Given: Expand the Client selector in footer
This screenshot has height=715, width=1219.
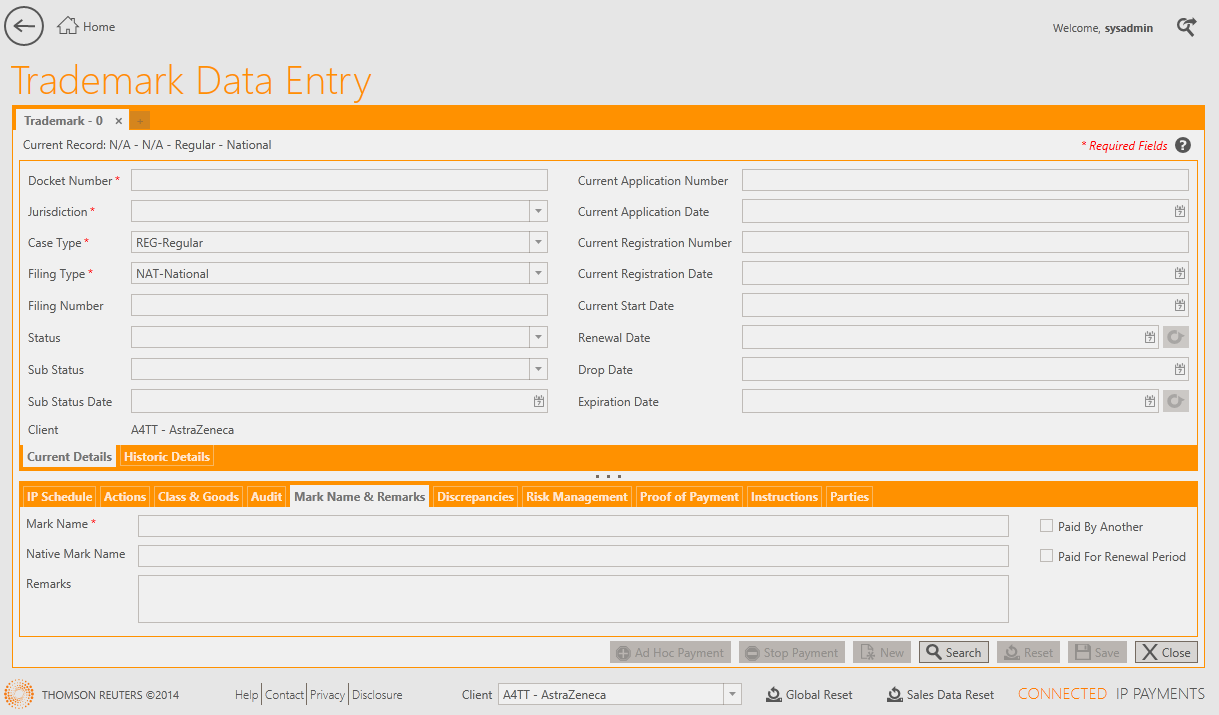Looking at the screenshot, I should click(x=732, y=694).
